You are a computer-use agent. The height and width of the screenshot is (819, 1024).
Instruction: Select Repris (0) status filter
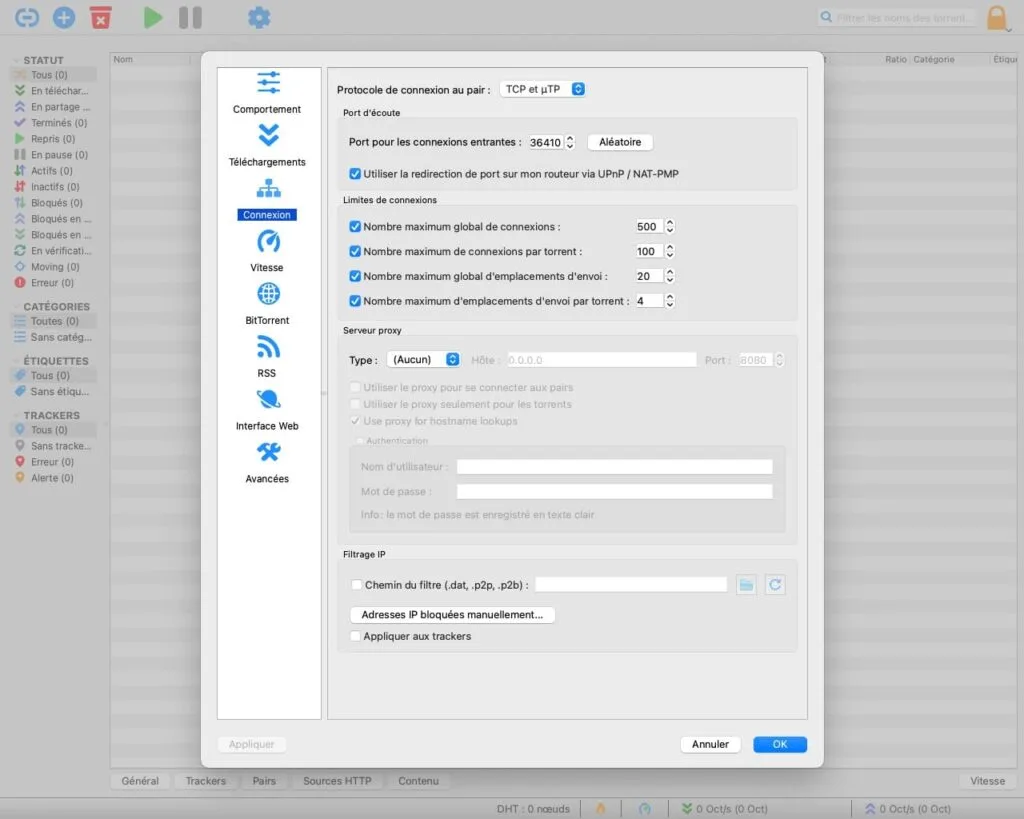pyautogui.click(x=54, y=138)
